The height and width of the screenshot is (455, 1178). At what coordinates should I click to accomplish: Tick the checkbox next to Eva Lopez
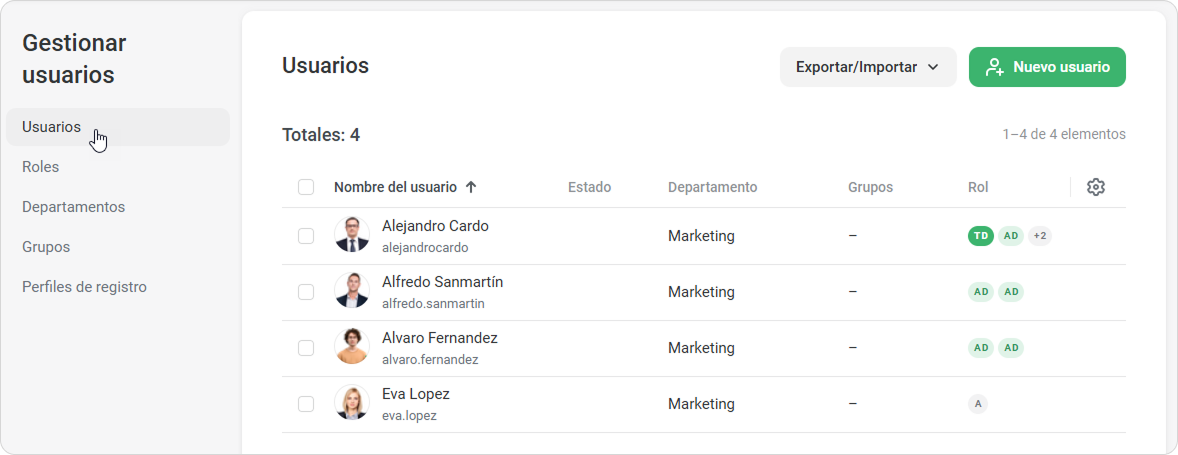[306, 404]
